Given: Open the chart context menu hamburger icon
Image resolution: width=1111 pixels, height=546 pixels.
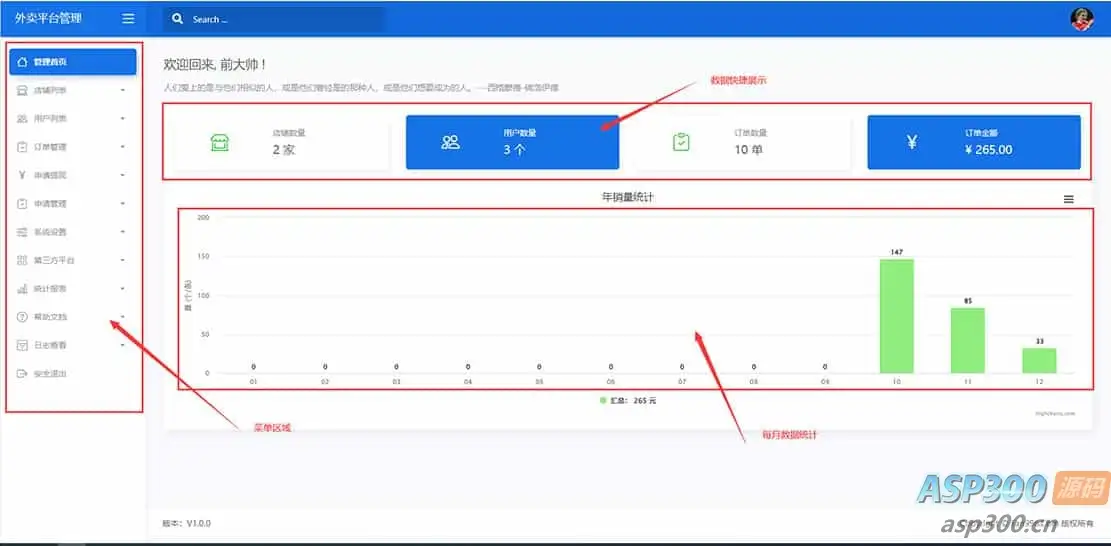Looking at the screenshot, I should (x=1068, y=200).
